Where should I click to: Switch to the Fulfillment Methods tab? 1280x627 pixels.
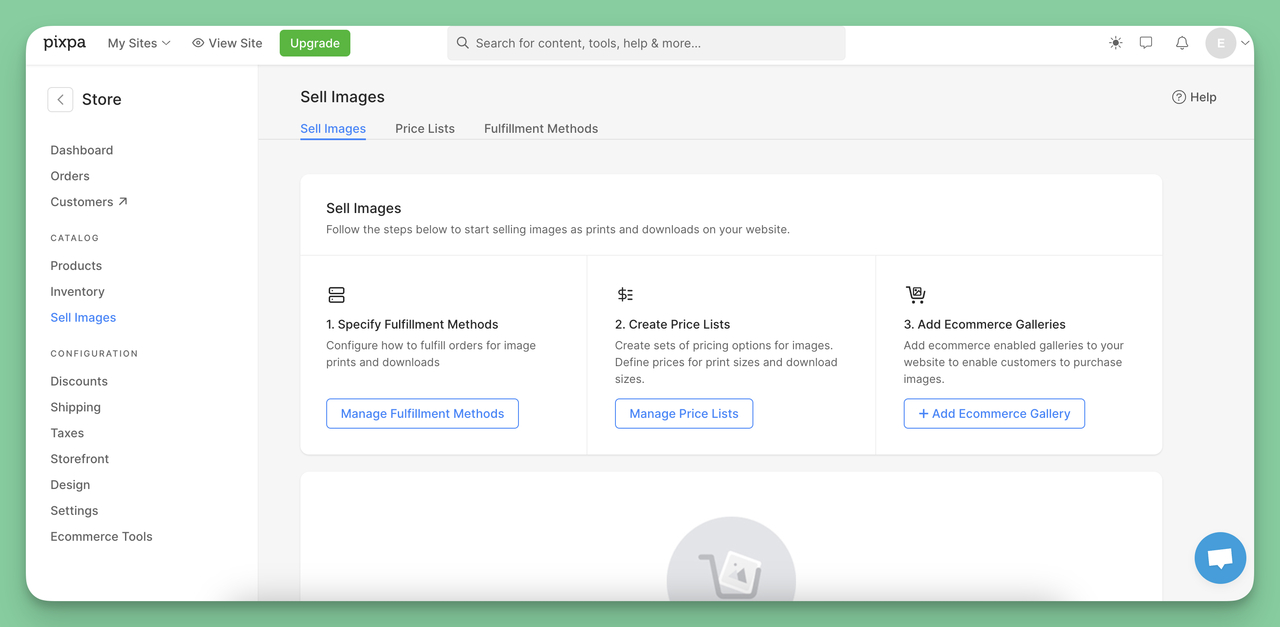pos(540,128)
